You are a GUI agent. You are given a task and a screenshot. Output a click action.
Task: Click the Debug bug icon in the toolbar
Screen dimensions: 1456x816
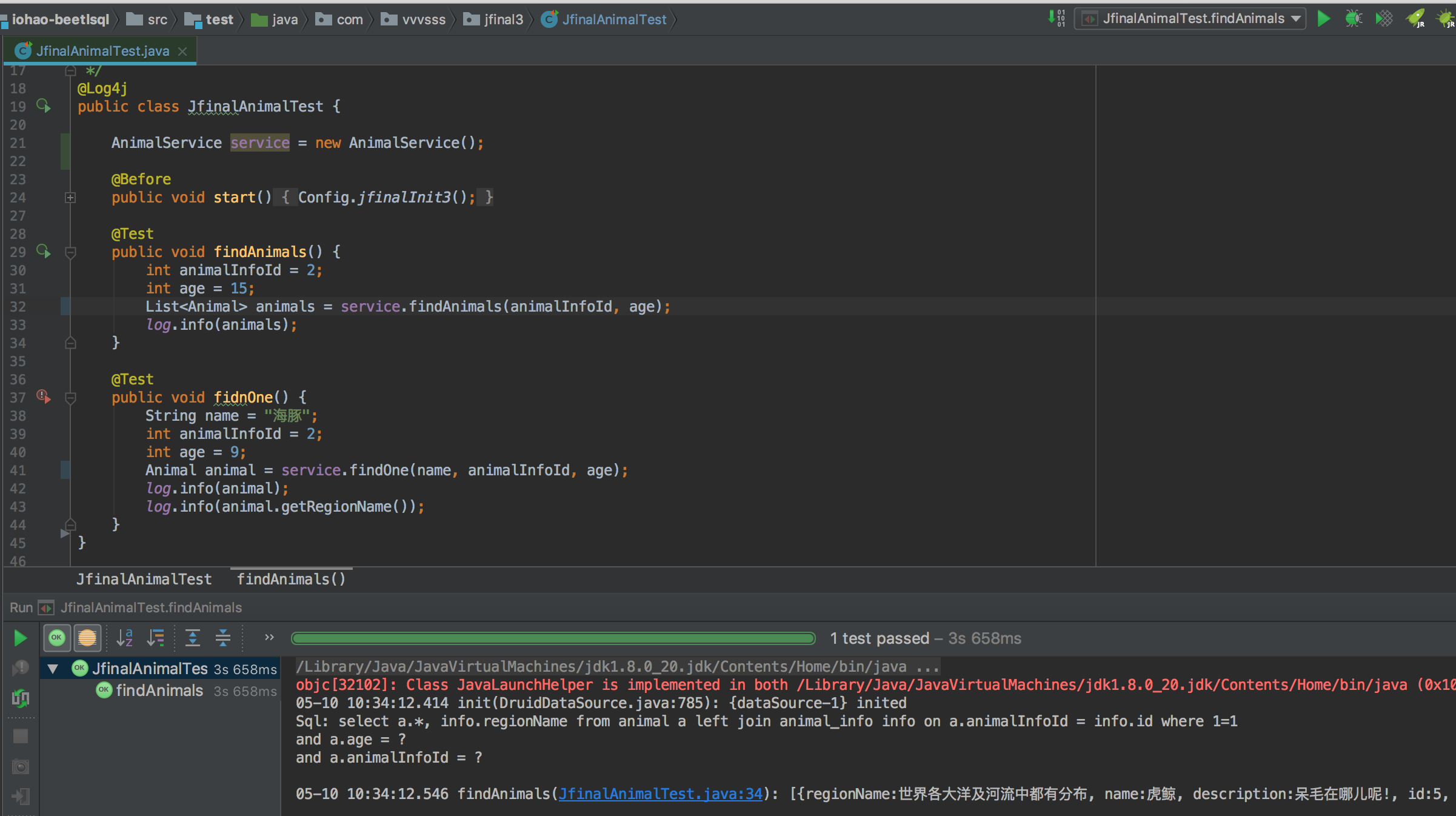pyautogui.click(x=1353, y=19)
